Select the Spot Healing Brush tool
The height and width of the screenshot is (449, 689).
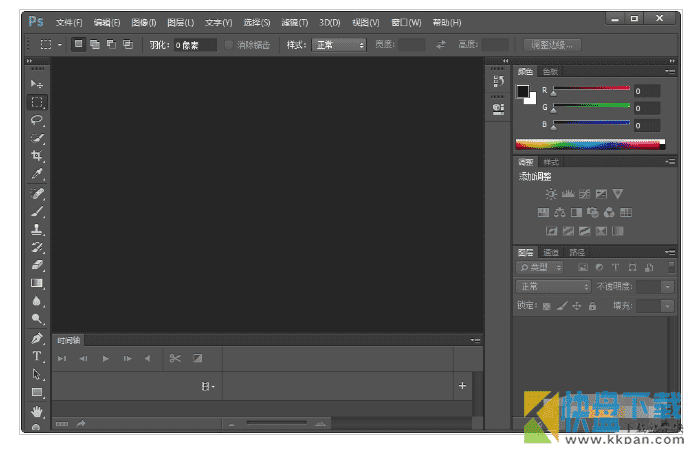tap(37, 194)
